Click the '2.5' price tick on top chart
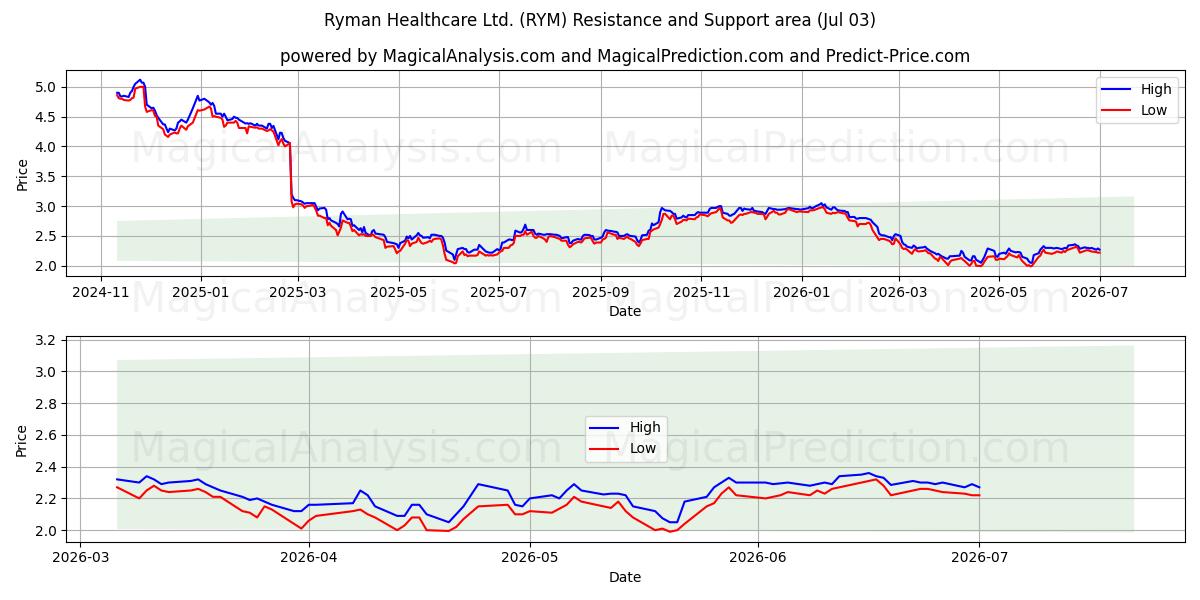Viewport: 1200px width, 600px height. tap(48, 237)
